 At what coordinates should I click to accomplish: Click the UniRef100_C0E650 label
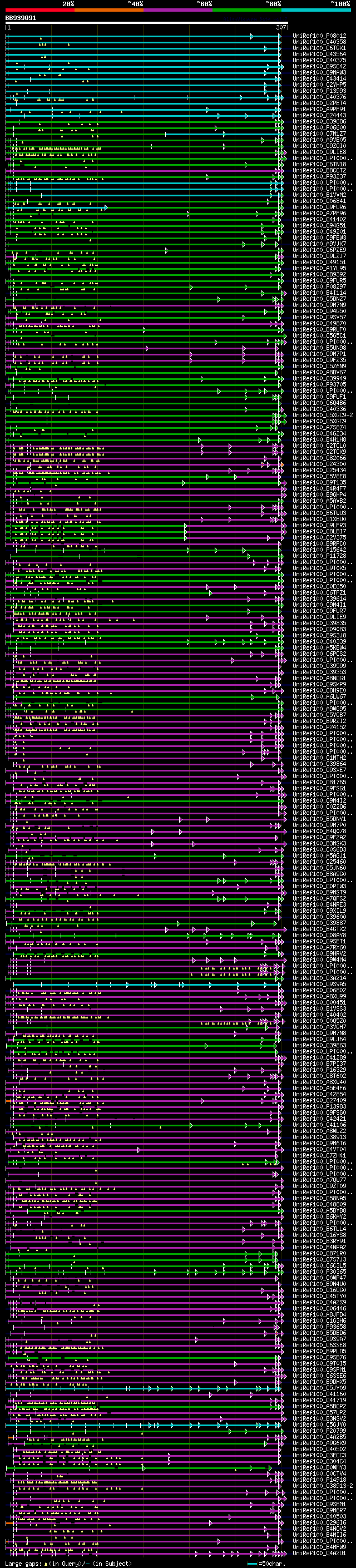point(319,586)
